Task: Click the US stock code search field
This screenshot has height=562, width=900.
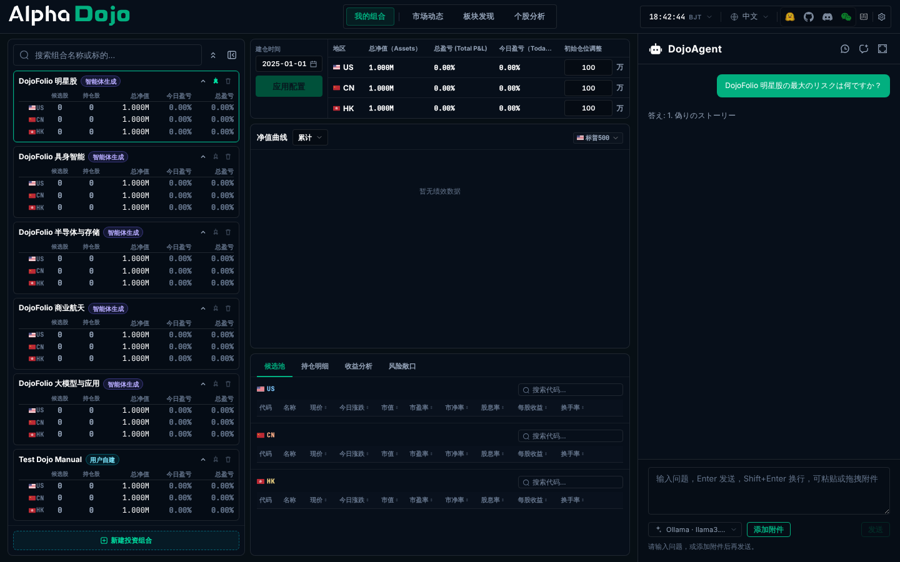Action: click(x=571, y=390)
